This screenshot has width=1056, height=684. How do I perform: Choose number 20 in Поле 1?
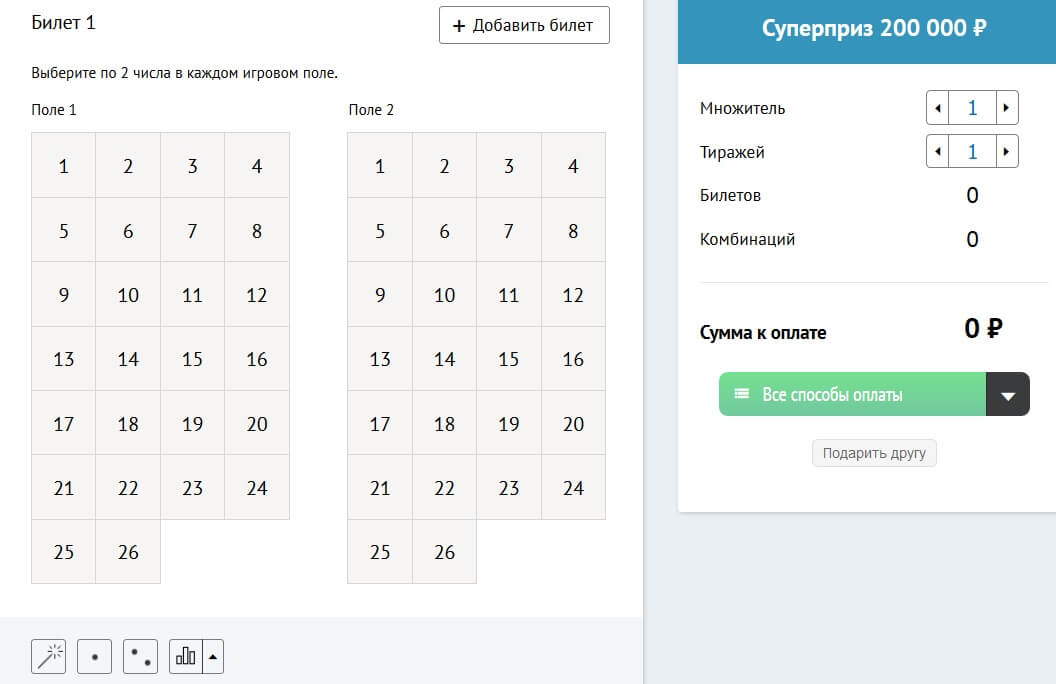pos(257,423)
